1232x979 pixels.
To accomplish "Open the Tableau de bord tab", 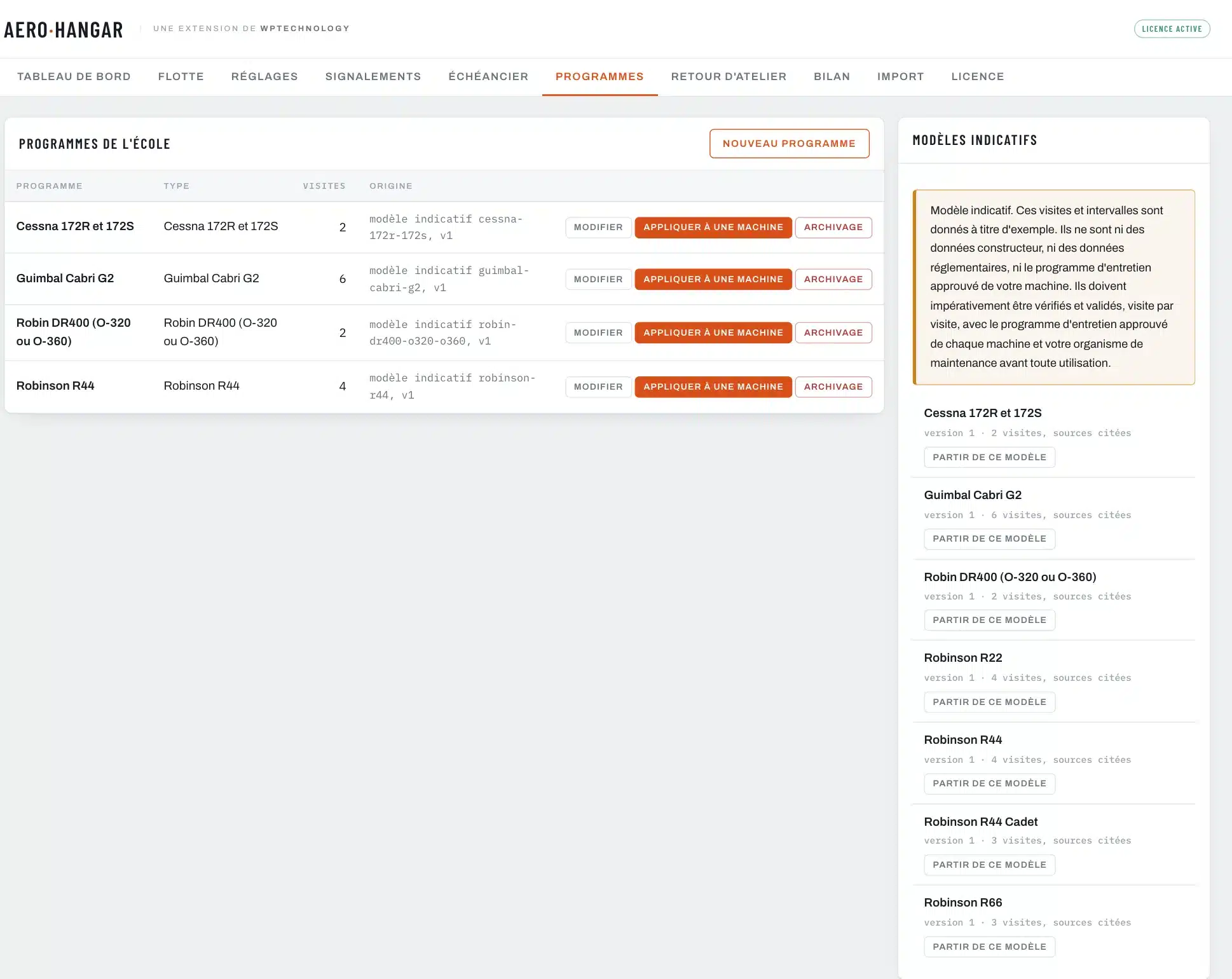I will click(74, 76).
